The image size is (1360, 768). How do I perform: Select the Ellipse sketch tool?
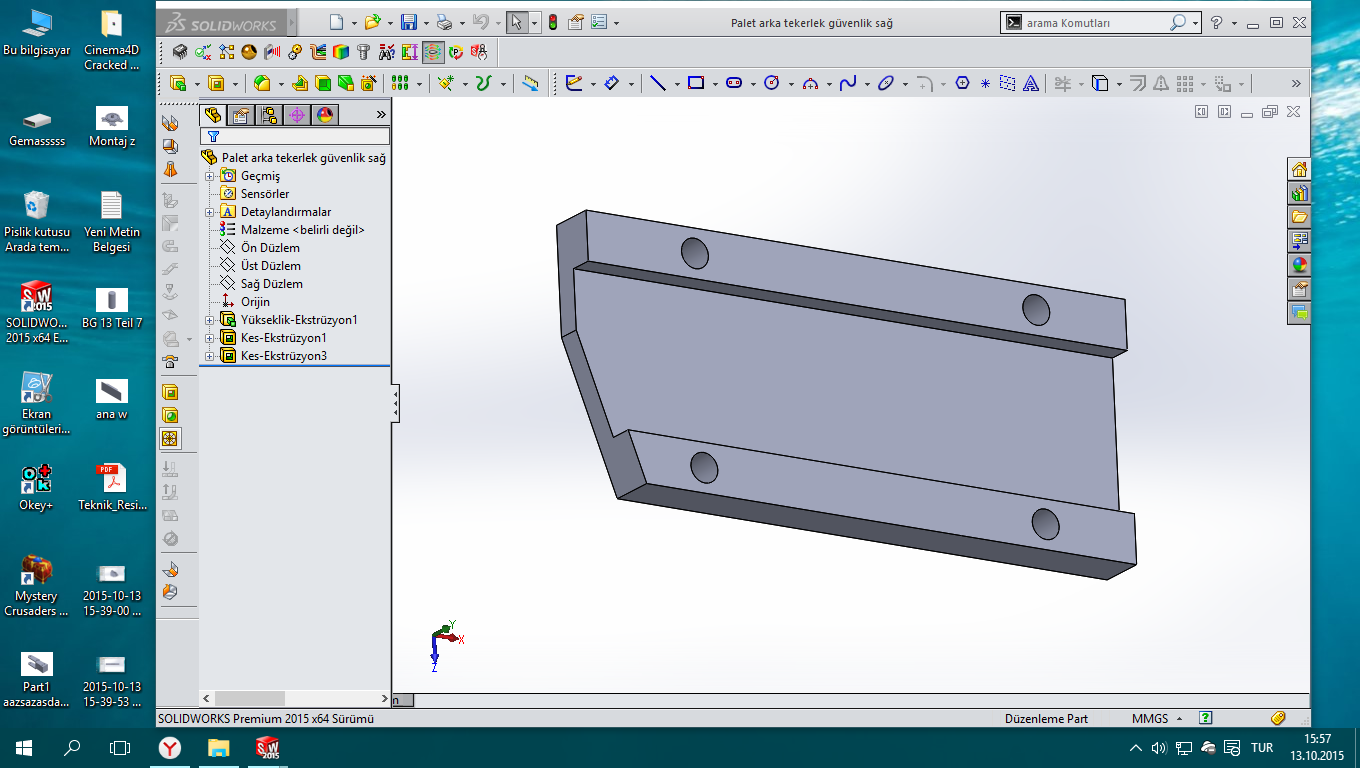[x=886, y=83]
